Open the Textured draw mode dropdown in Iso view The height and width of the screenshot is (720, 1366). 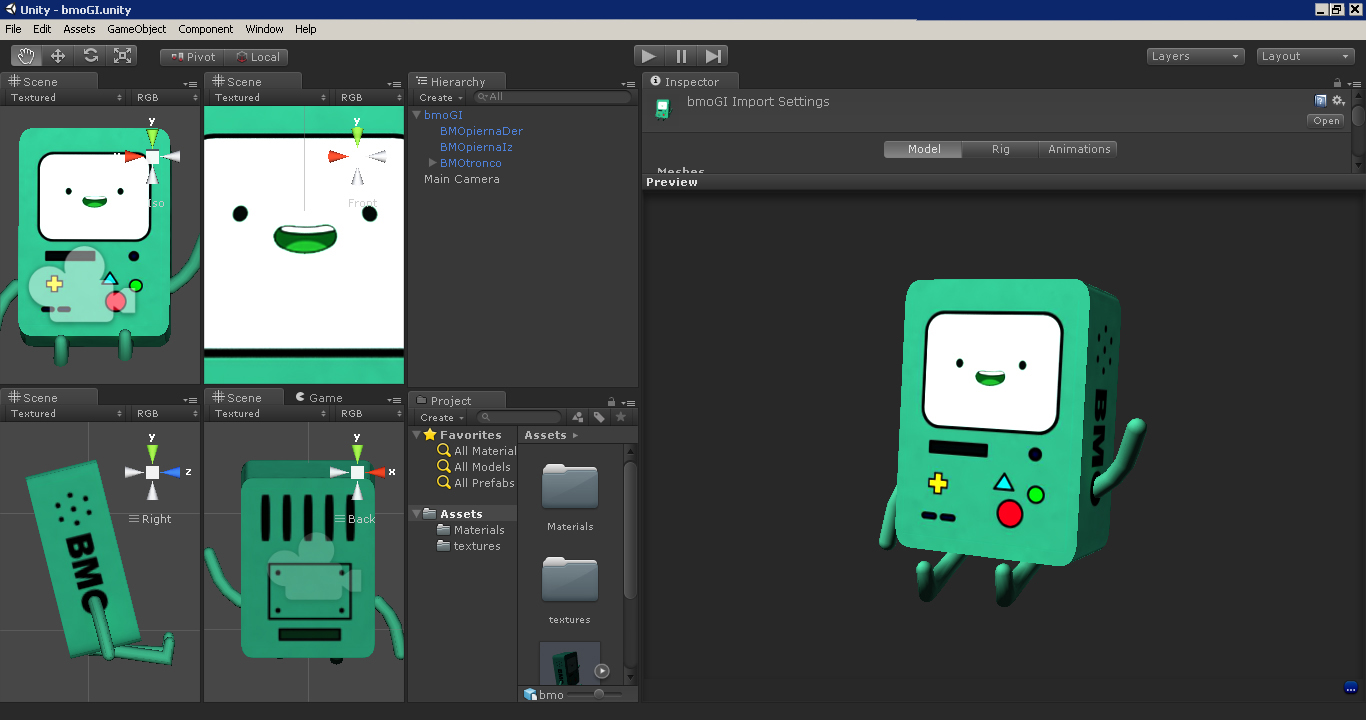coord(66,98)
